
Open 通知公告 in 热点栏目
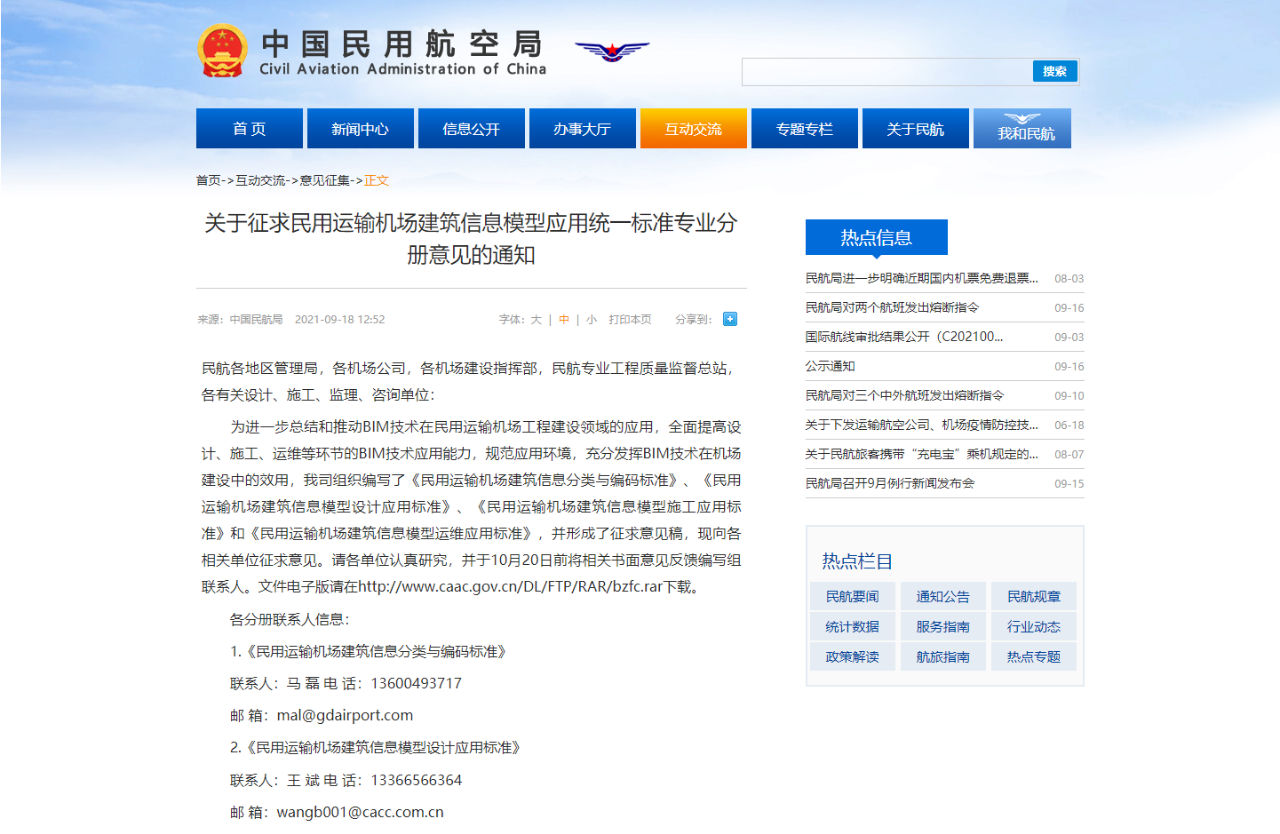[x=943, y=597]
